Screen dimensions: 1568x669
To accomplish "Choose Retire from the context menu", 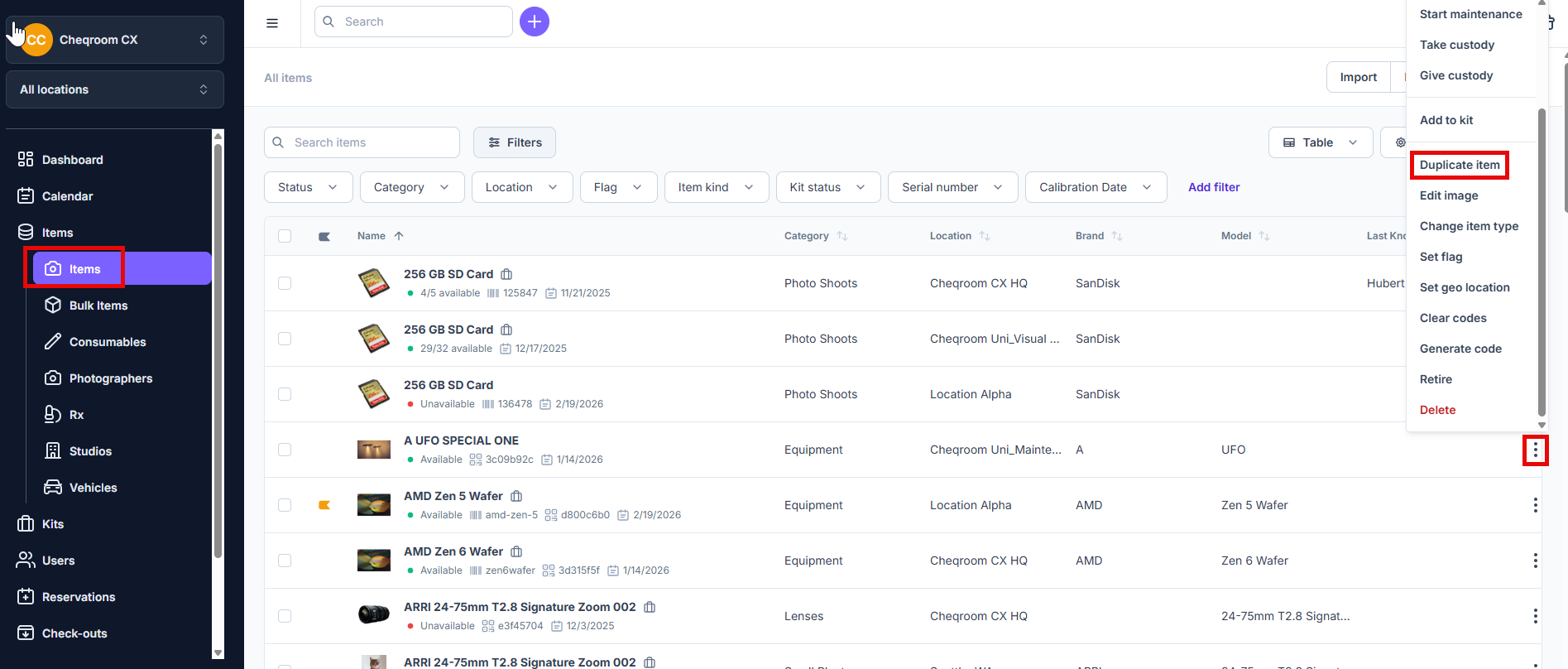I will [x=1436, y=379].
